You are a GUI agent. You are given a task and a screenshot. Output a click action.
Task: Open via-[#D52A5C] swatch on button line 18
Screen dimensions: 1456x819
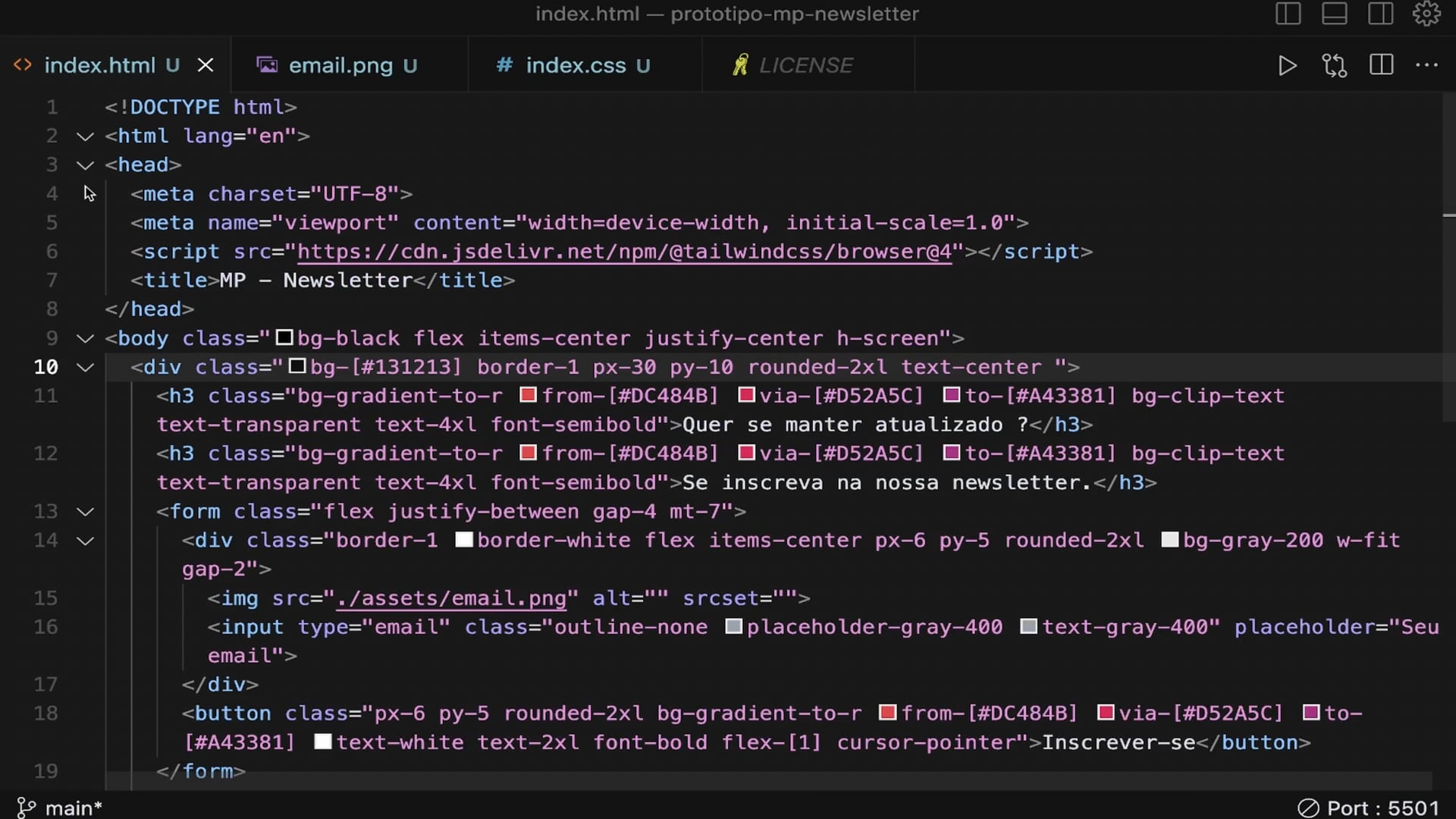pyautogui.click(x=1106, y=713)
